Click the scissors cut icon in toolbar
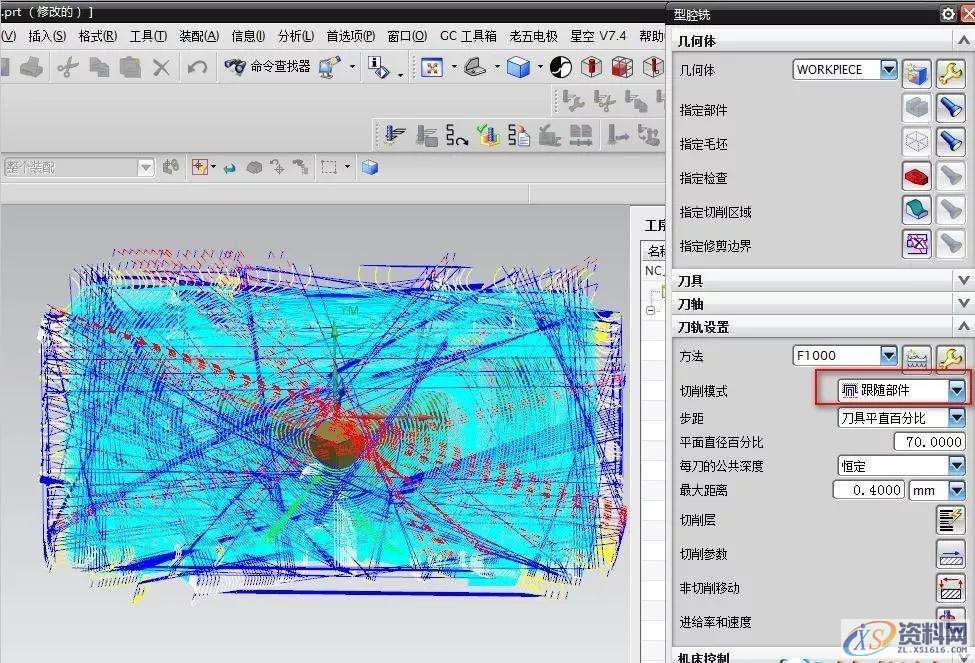 (x=67, y=67)
